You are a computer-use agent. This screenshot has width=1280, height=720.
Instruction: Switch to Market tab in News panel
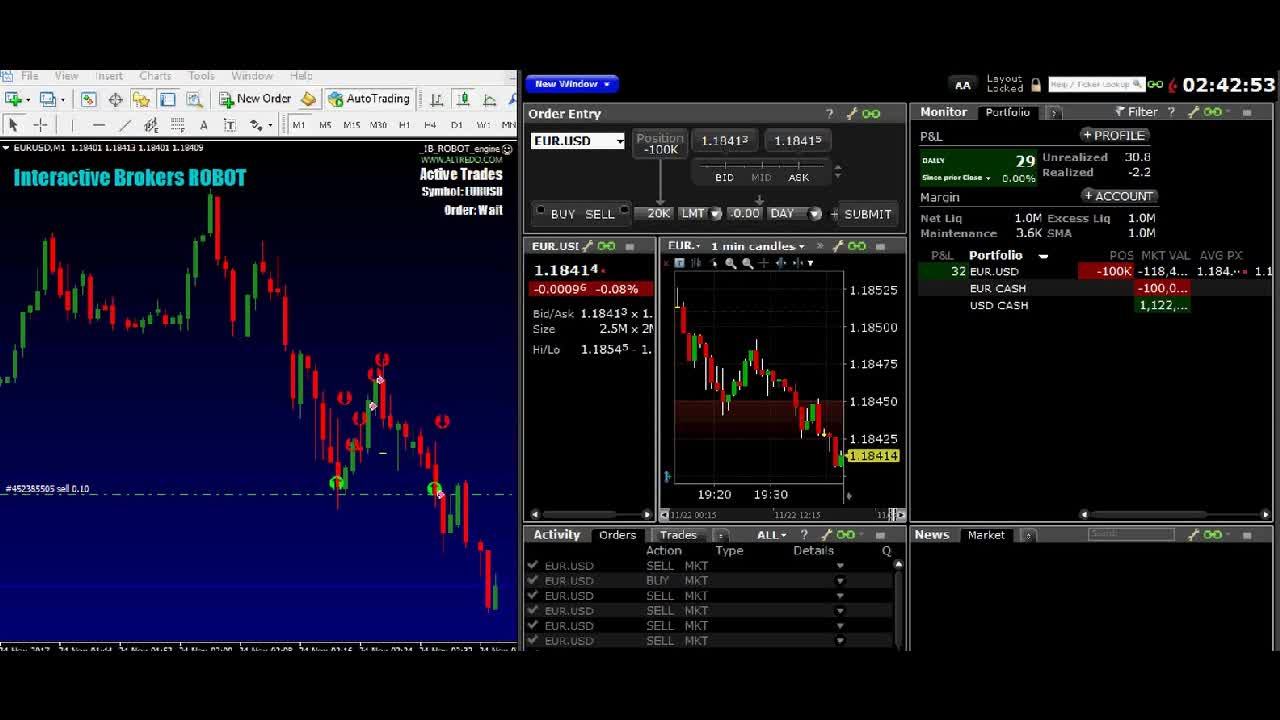pyautogui.click(x=986, y=535)
